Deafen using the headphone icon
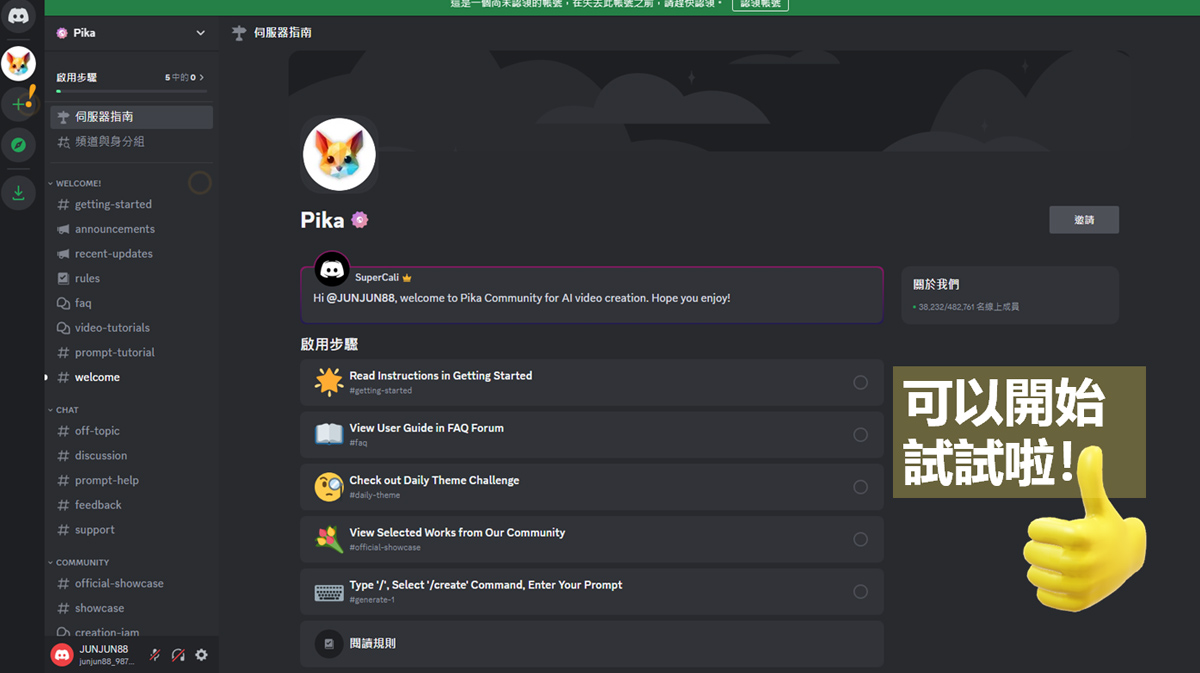1200x673 pixels. click(x=178, y=655)
